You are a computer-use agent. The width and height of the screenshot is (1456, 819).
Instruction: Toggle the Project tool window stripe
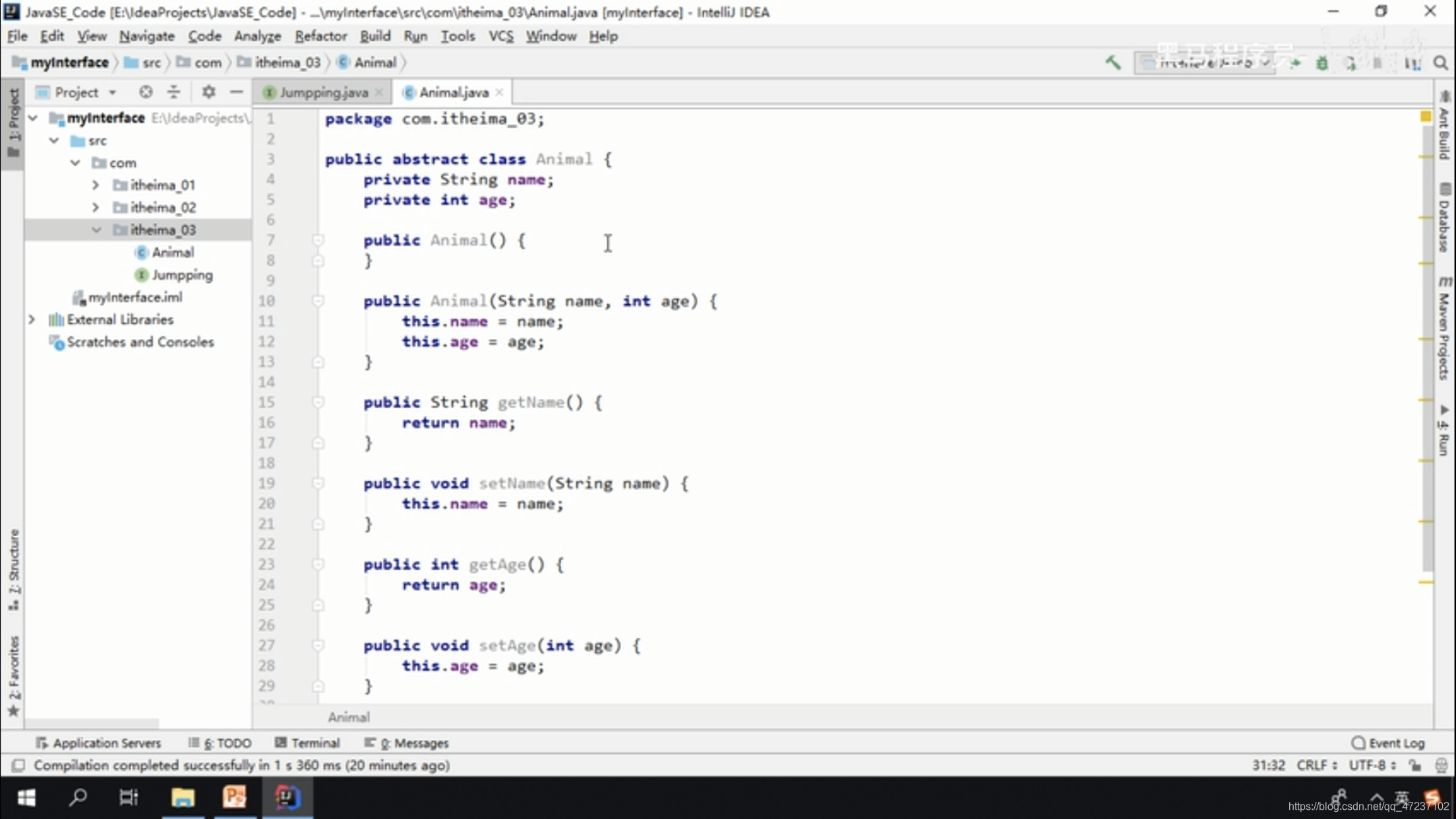coord(13,123)
